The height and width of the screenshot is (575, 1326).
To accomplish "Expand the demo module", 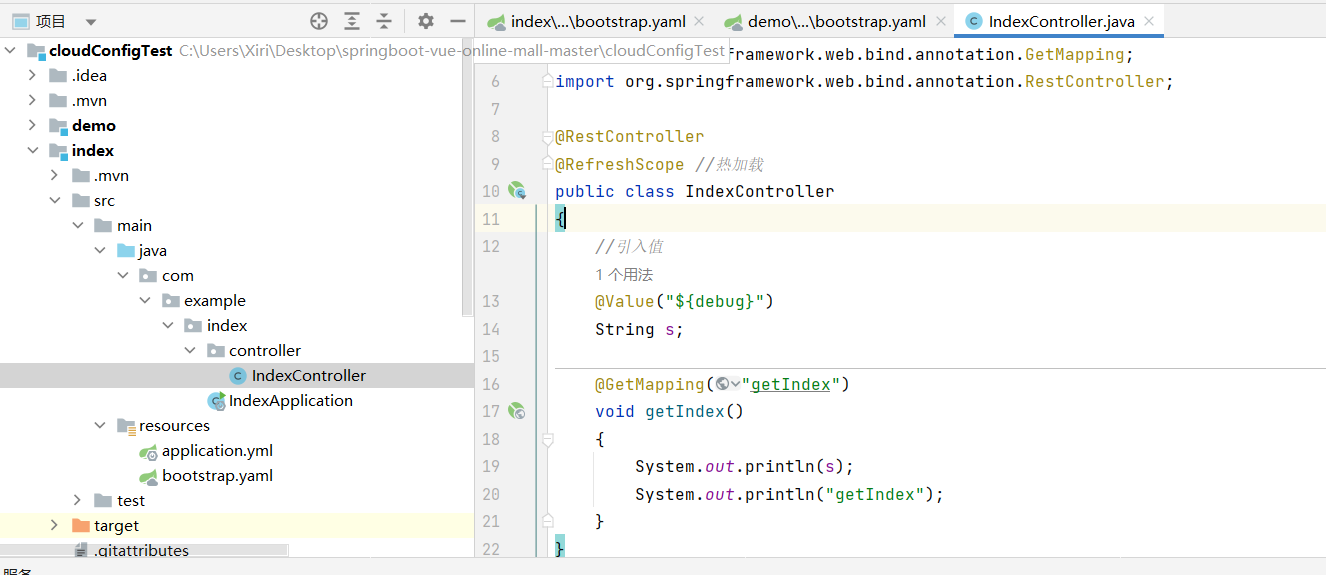I will click(x=32, y=125).
